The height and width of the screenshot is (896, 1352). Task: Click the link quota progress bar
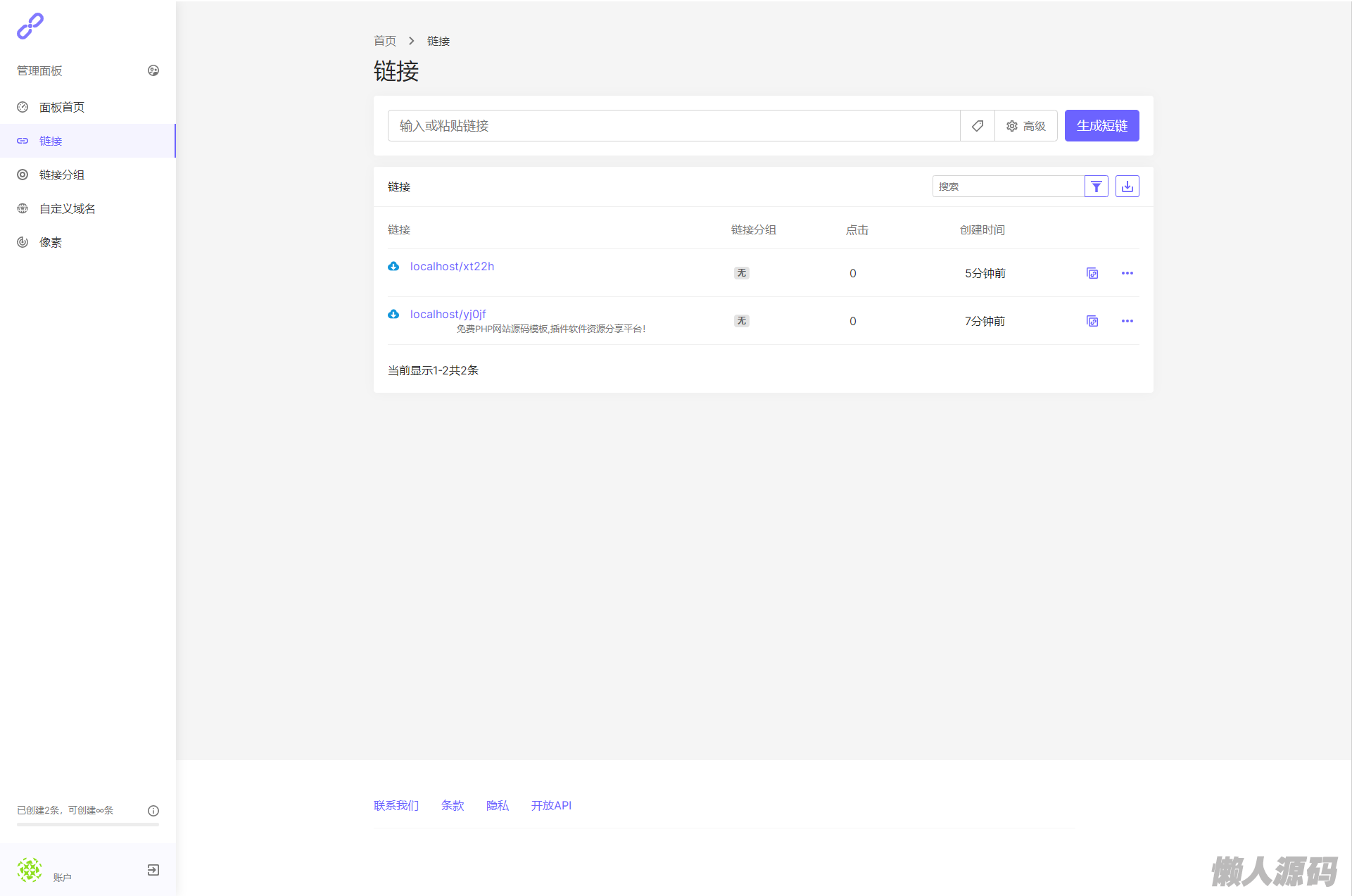(87, 824)
